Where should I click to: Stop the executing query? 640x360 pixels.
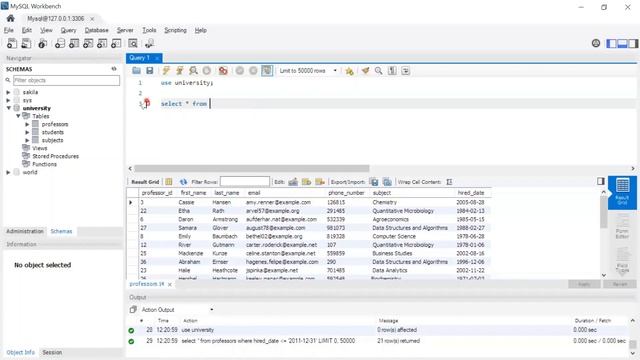[207, 71]
